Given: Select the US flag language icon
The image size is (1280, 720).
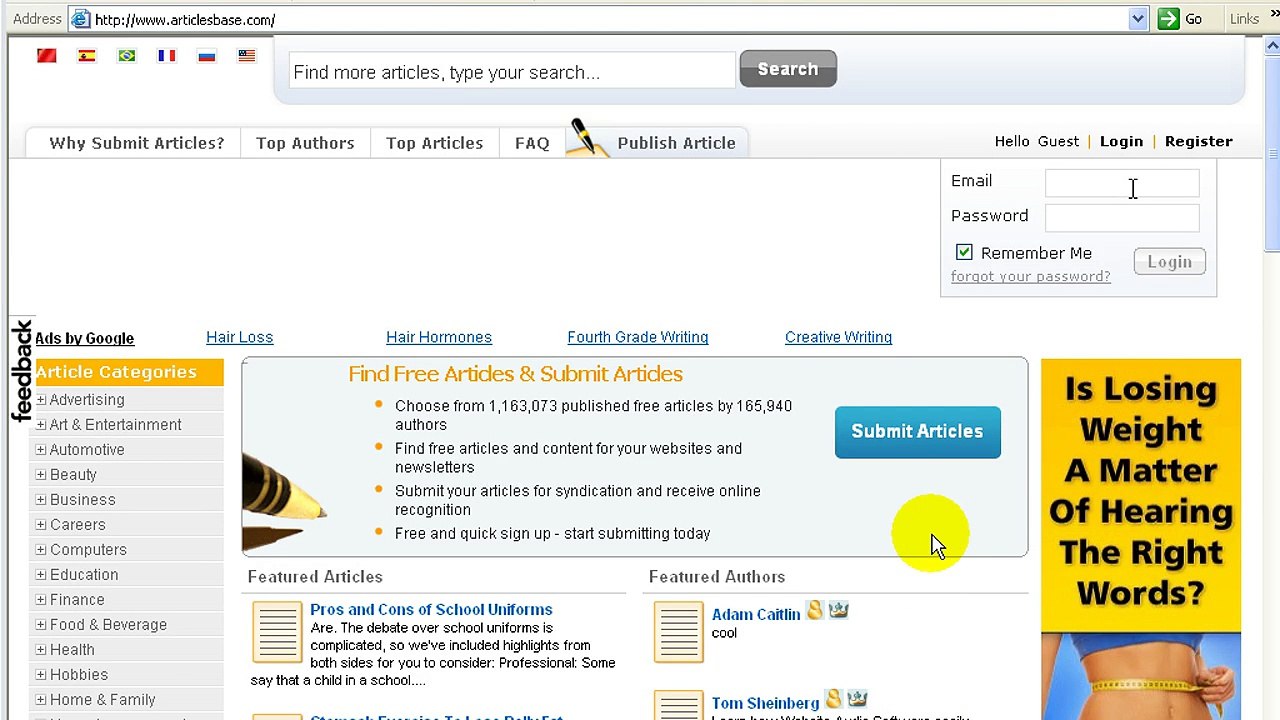Looking at the screenshot, I should point(247,56).
